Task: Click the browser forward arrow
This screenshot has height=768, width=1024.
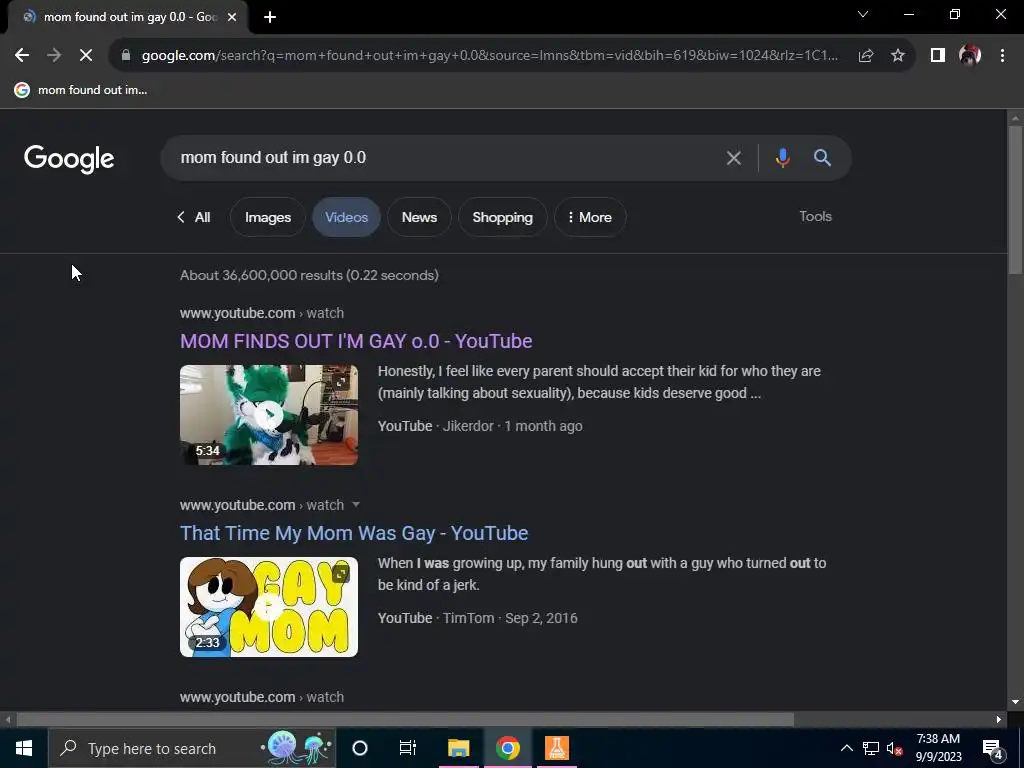Action: point(54,56)
